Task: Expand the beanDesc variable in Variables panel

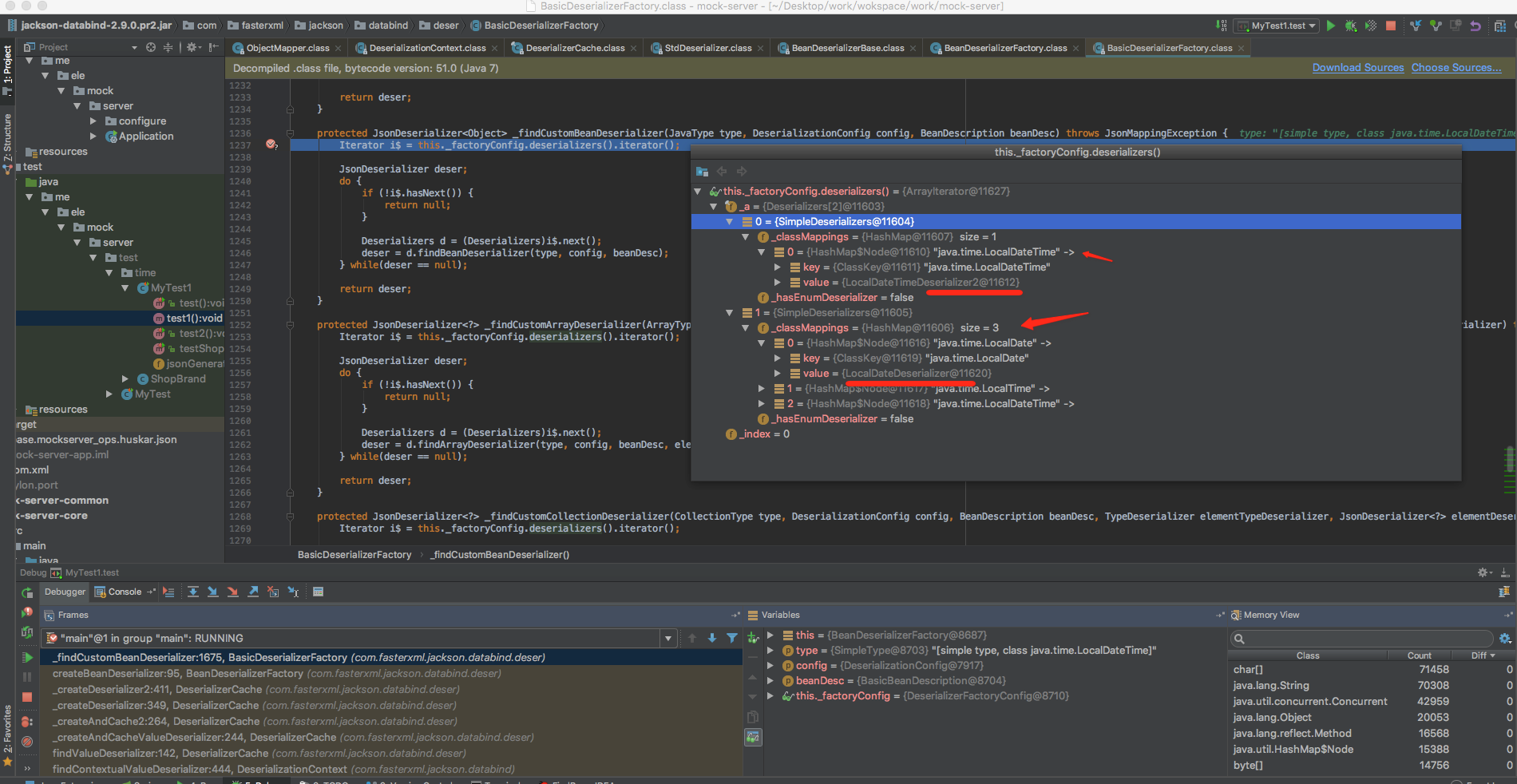Action: [x=770, y=680]
